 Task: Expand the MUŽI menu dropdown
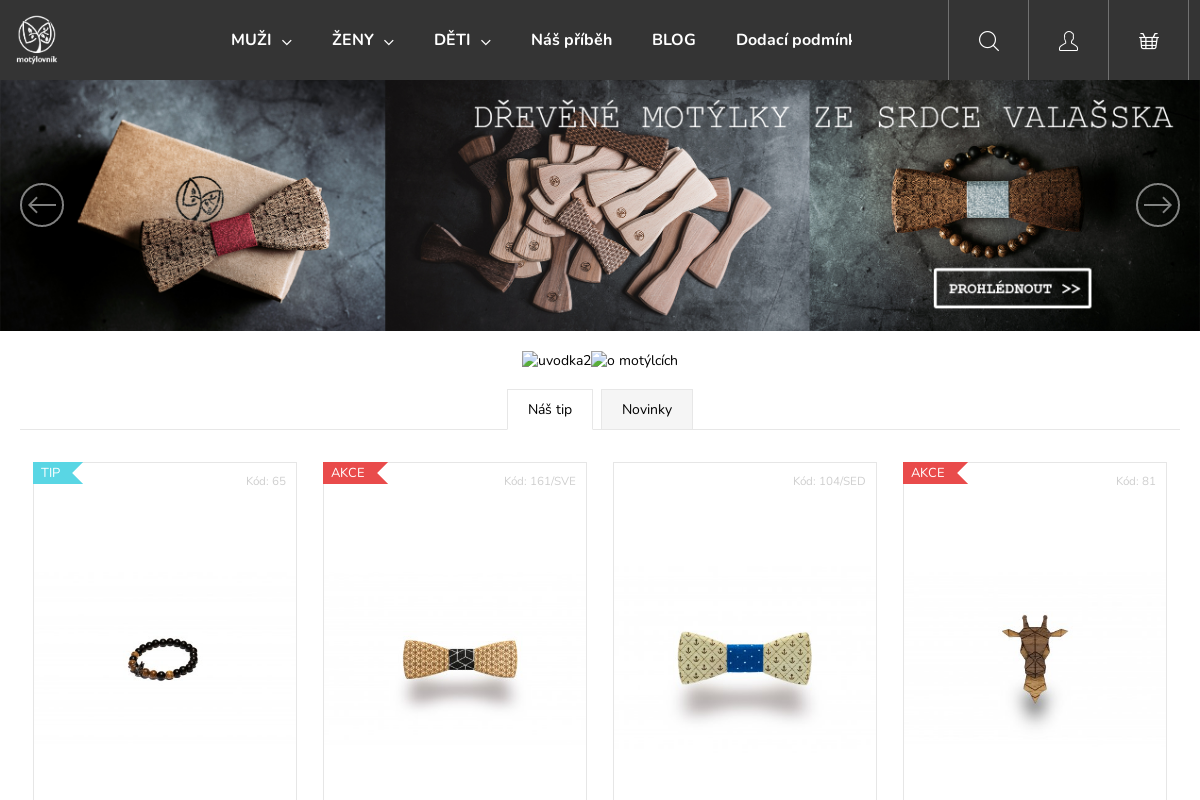[x=261, y=40]
